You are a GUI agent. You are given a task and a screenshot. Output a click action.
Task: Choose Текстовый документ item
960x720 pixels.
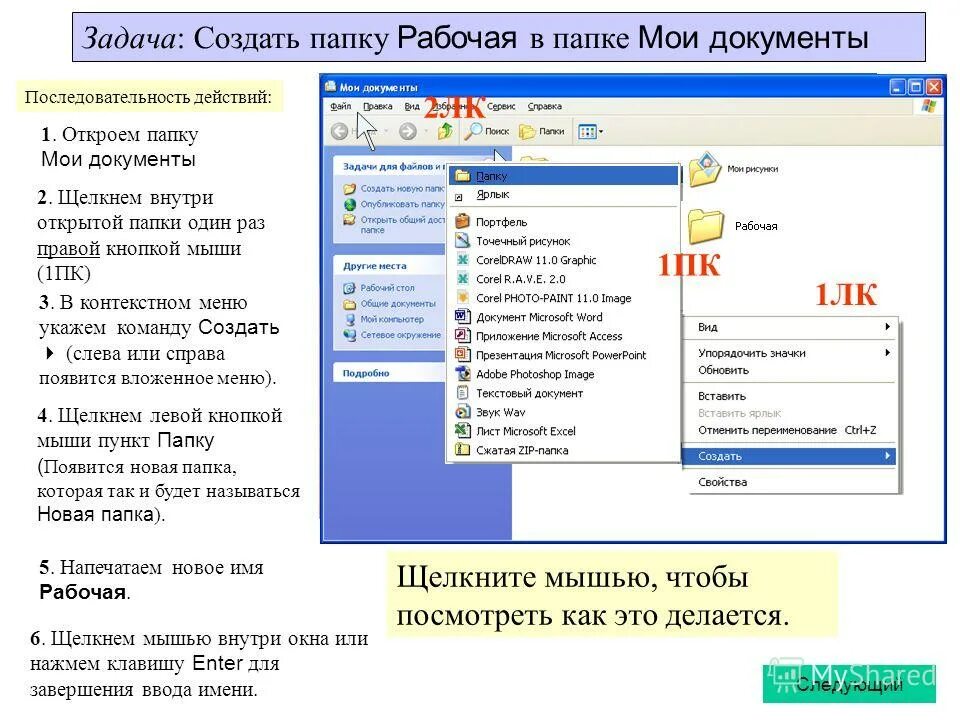point(564,392)
